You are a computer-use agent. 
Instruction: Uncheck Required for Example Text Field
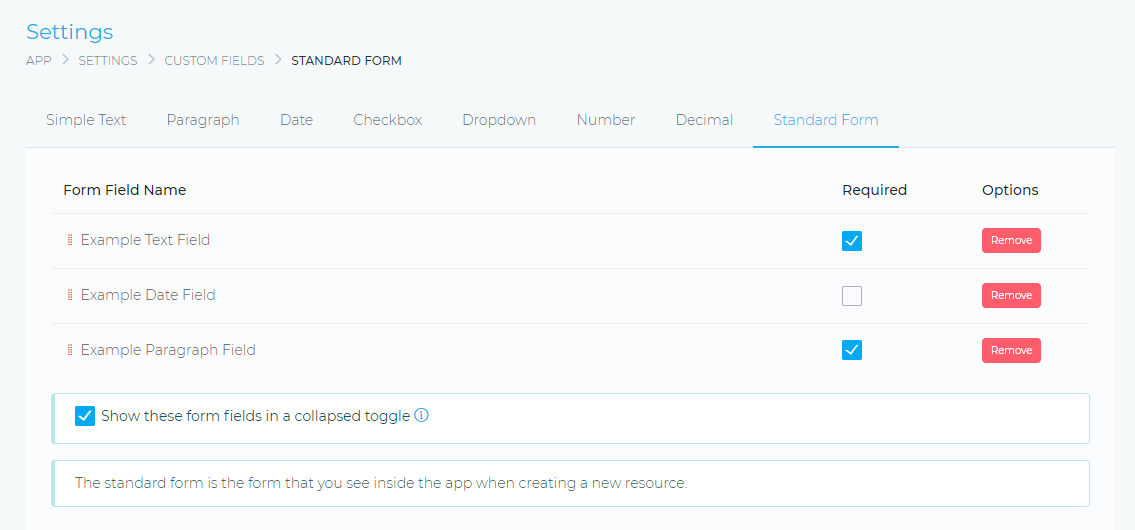click(852, 241)
